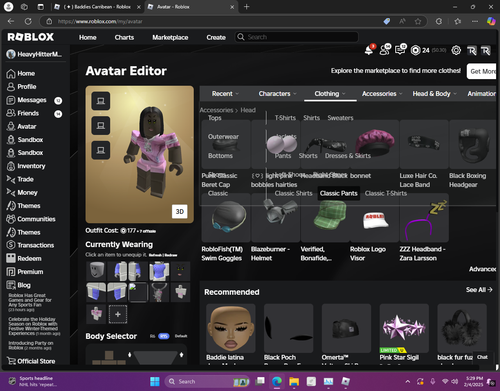The height and width of the screenshot is (391, 500).
Task: Reload the page with the refresh icon
Action: pyautogui.click(x=28, y=21)
